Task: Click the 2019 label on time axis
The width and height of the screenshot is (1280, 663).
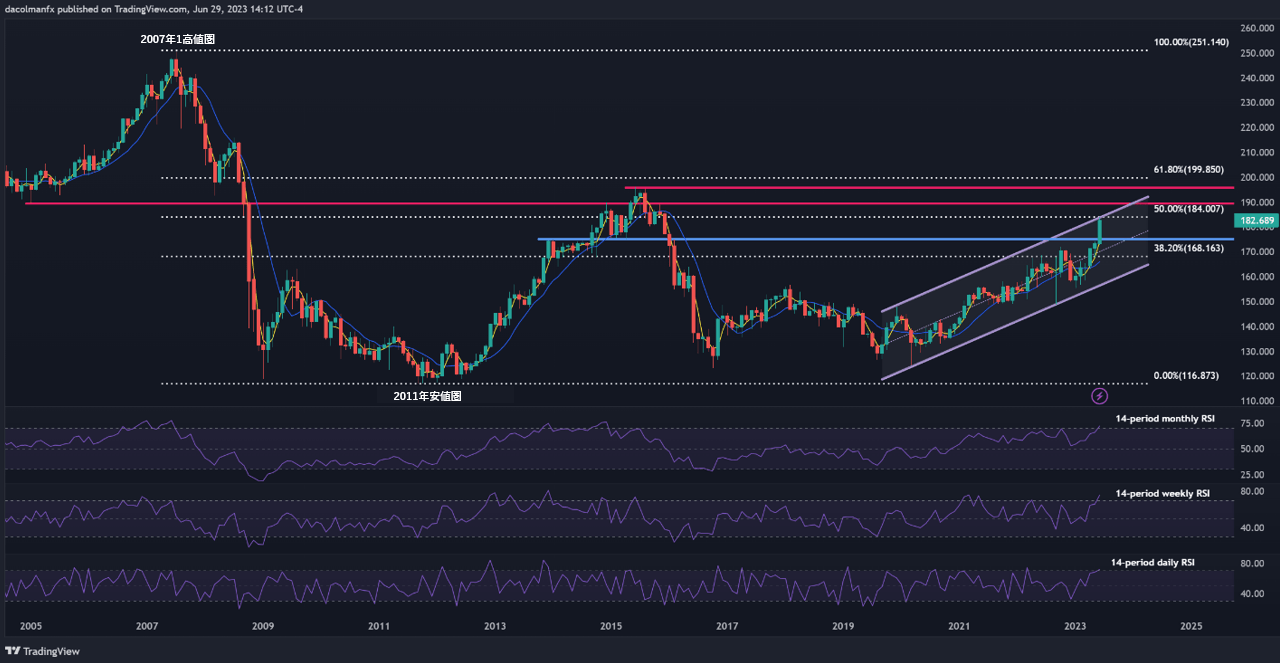Action: (843, 626)
